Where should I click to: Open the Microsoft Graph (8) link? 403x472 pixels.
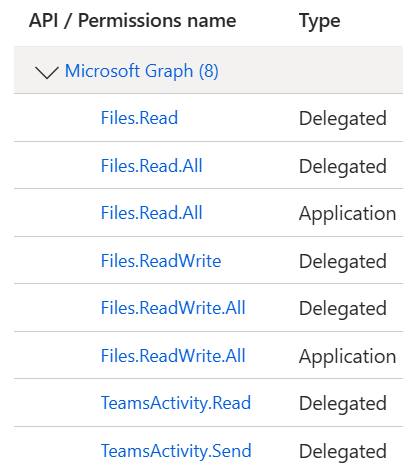coord(142,71)
